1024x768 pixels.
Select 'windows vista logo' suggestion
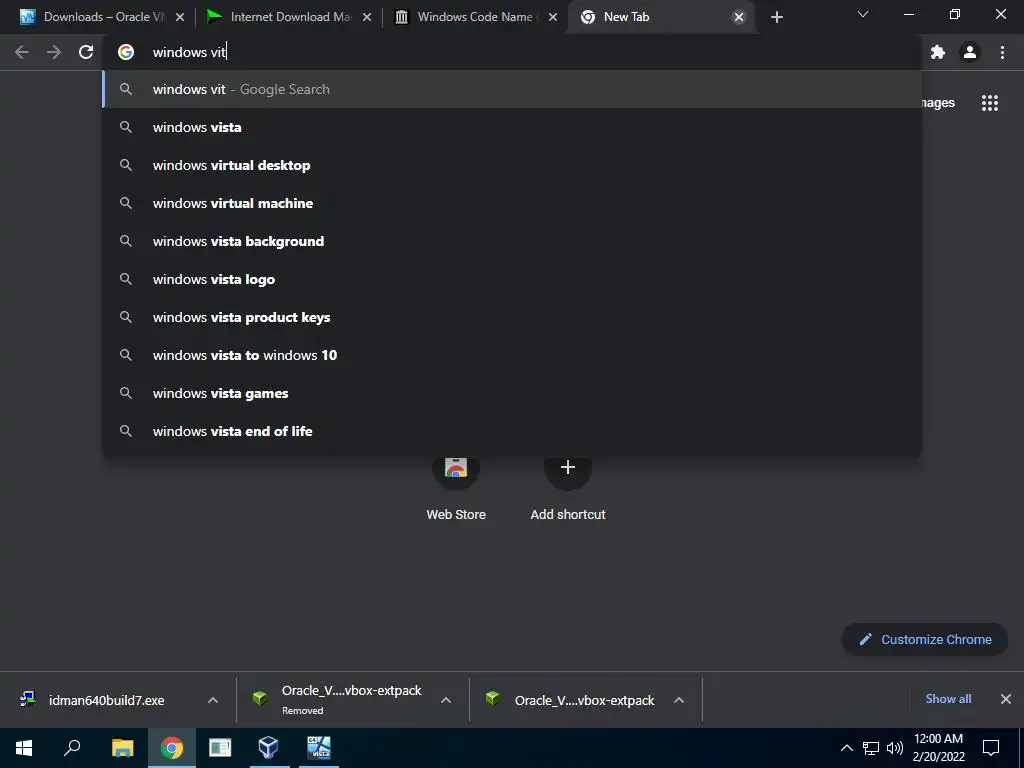[x=511, y=279]
